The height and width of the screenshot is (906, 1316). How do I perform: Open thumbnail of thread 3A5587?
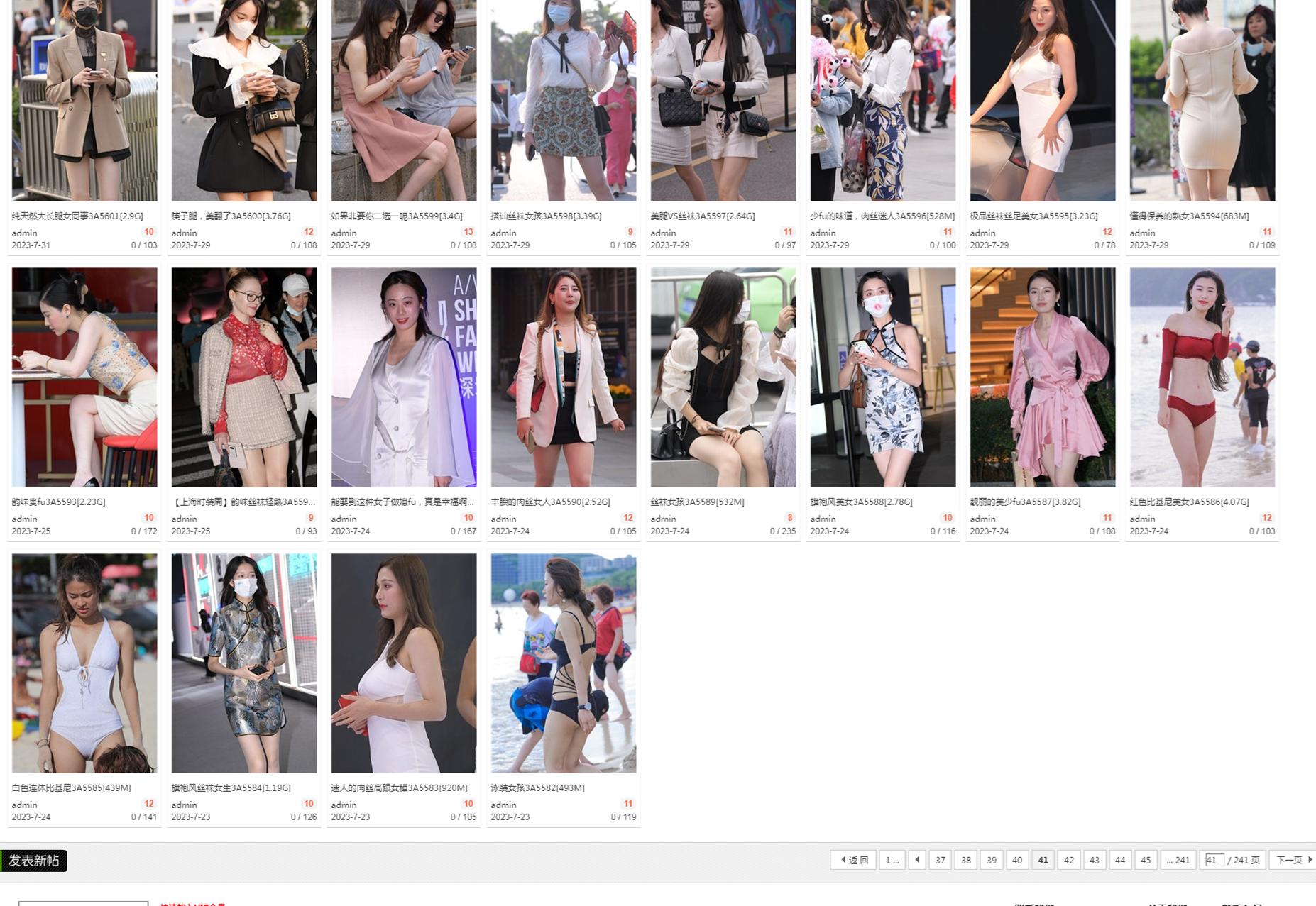click(x=1043, y=377)
